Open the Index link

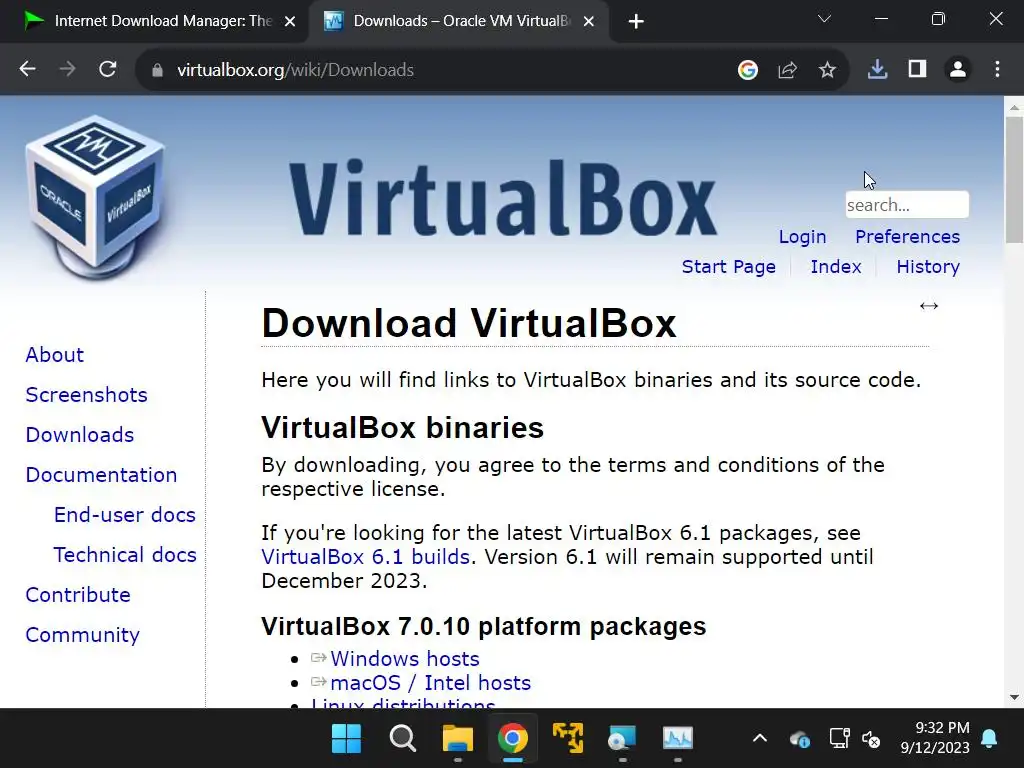pyautogui.click(x=836, y=266)
